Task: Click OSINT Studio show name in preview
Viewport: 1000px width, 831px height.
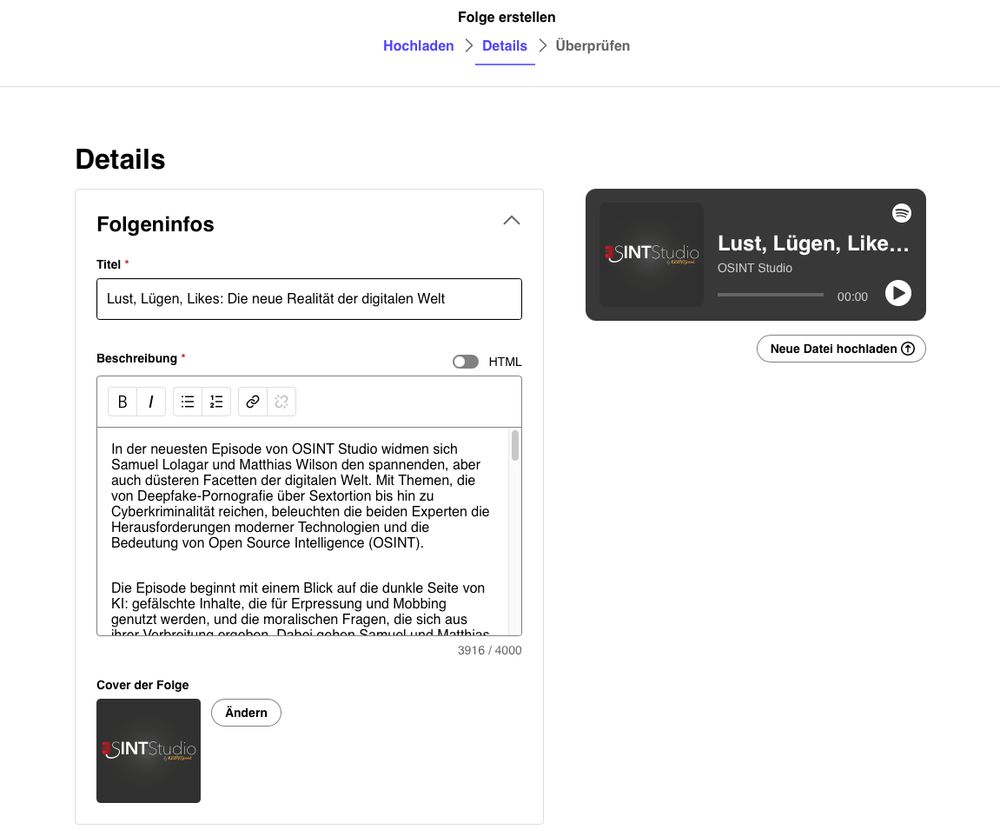Action: point(754,268)
